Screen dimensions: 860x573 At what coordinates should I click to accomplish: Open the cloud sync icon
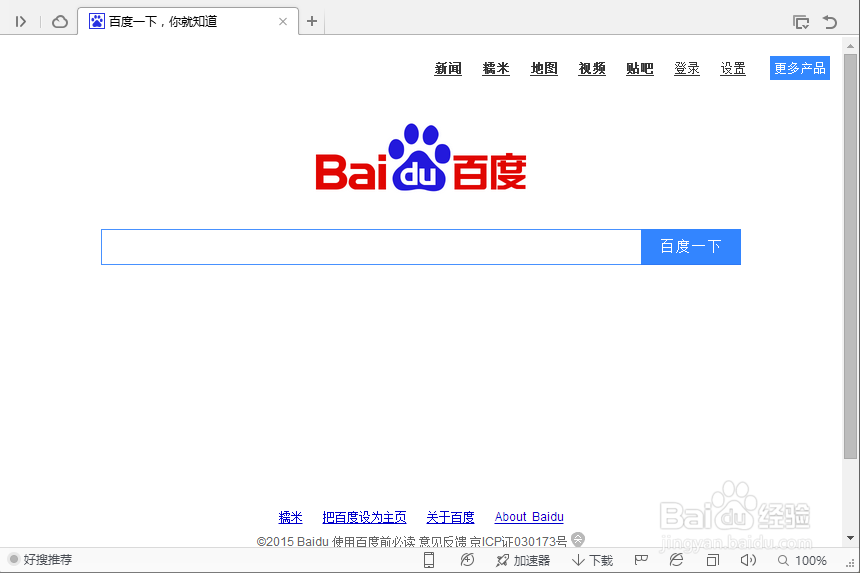tap(60, 22)
